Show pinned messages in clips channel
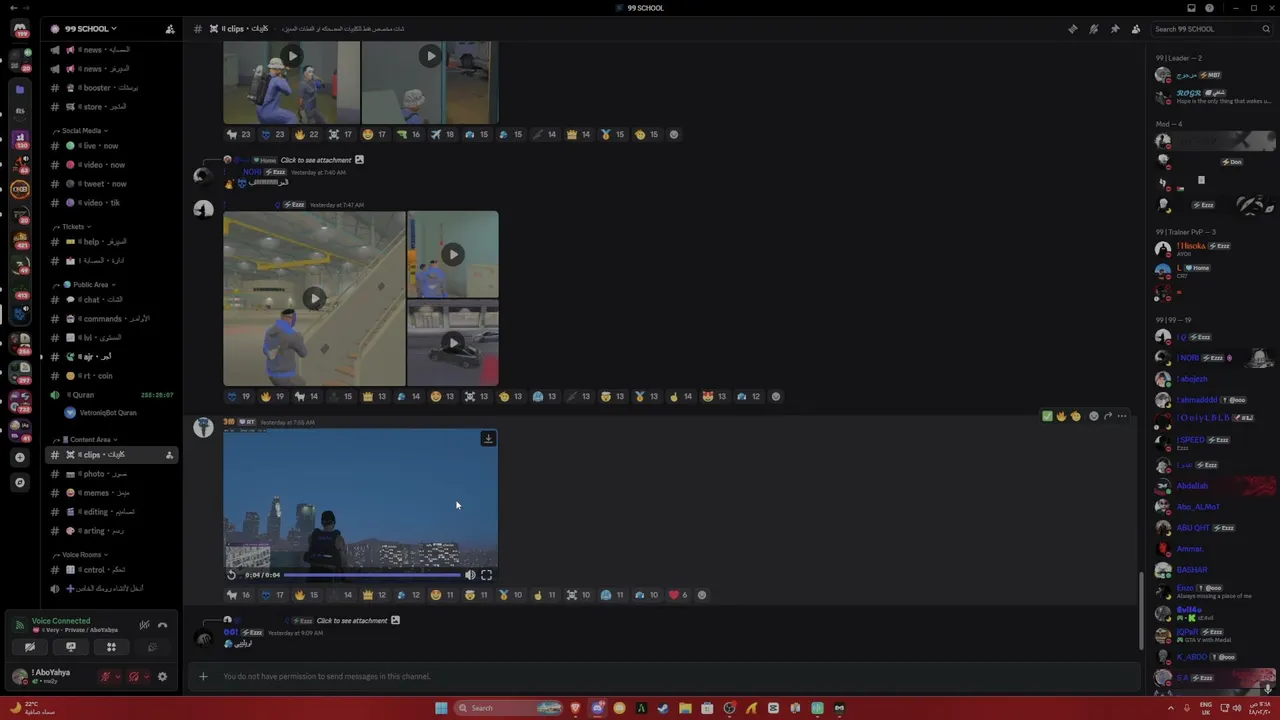 (x=1115, y=29)
